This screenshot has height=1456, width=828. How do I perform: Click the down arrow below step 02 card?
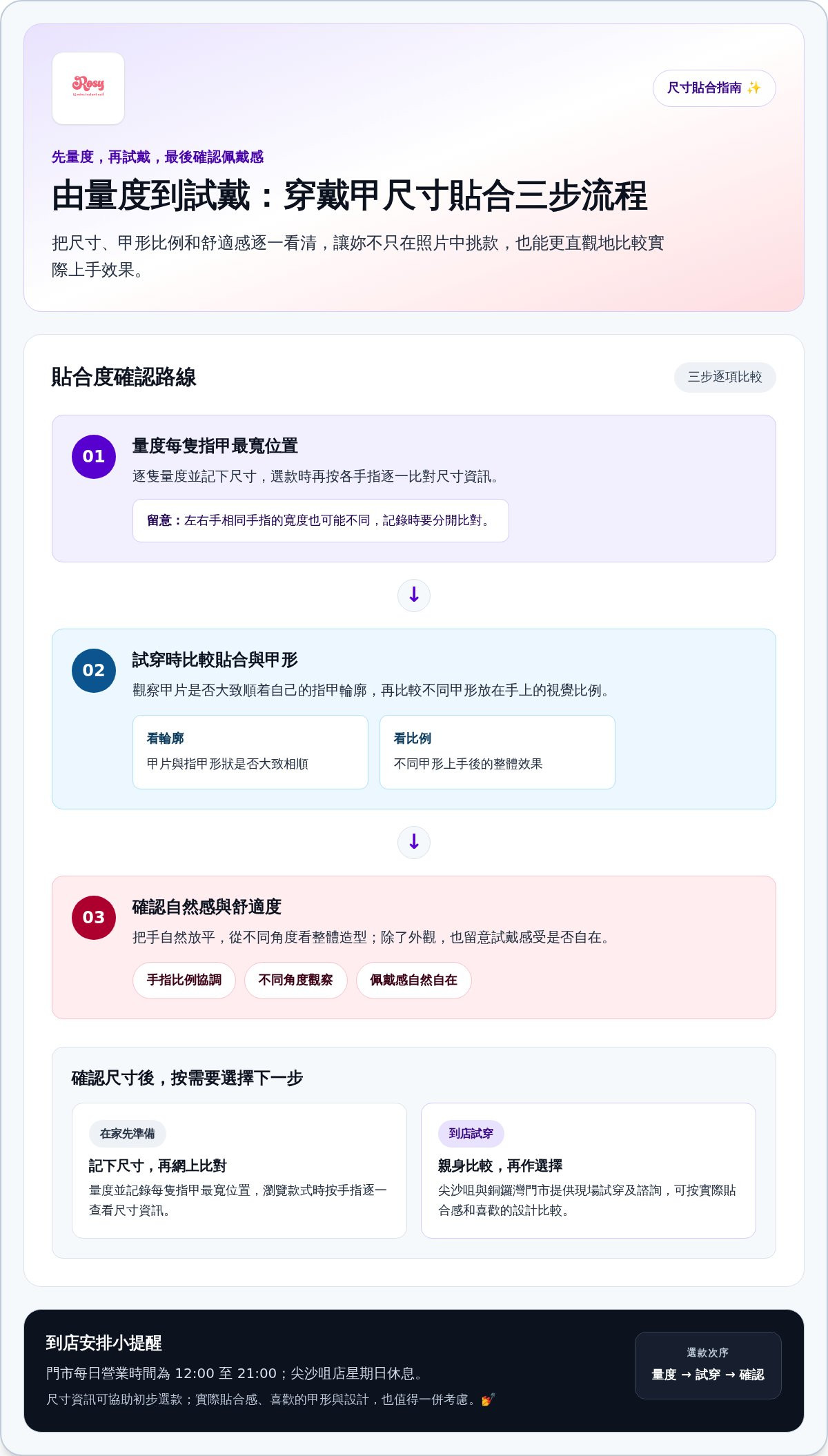tap(414, 843)
